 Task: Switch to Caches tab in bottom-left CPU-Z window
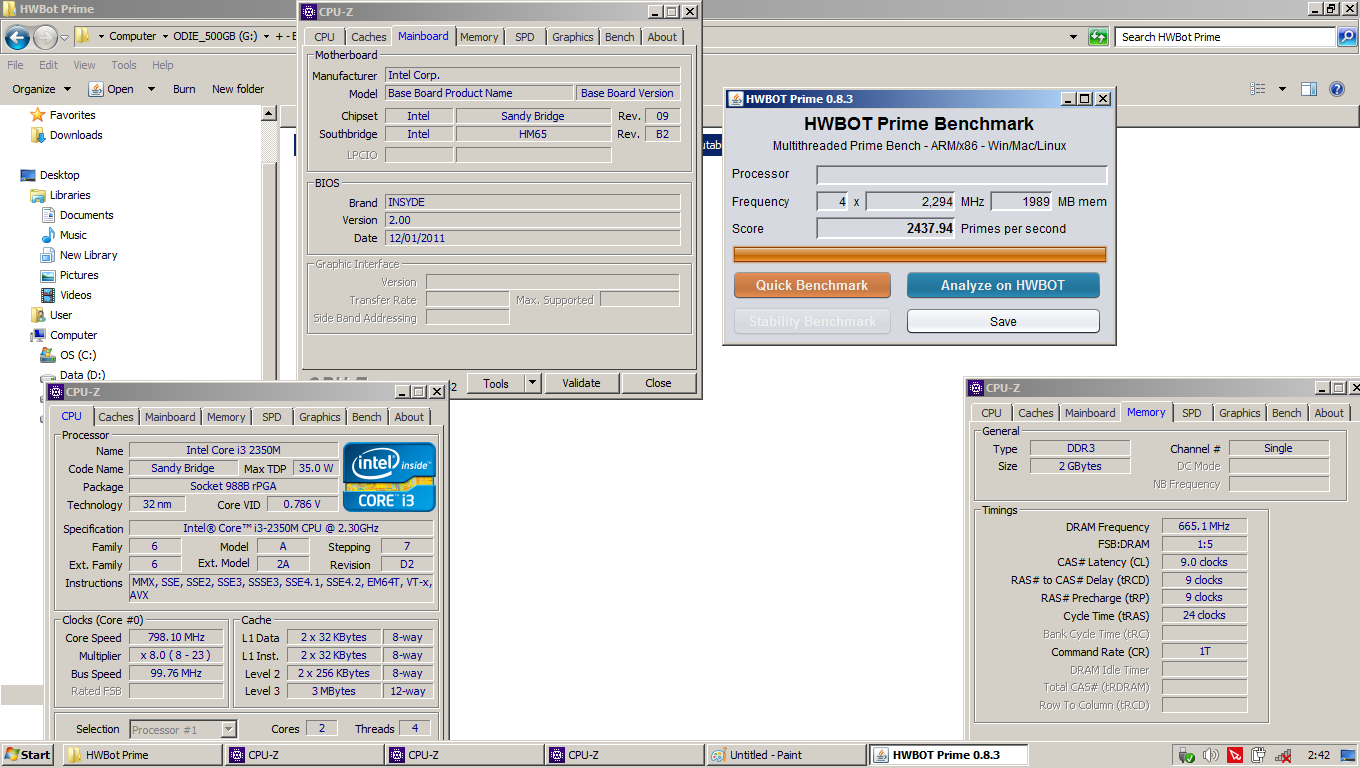pos(116,417)
